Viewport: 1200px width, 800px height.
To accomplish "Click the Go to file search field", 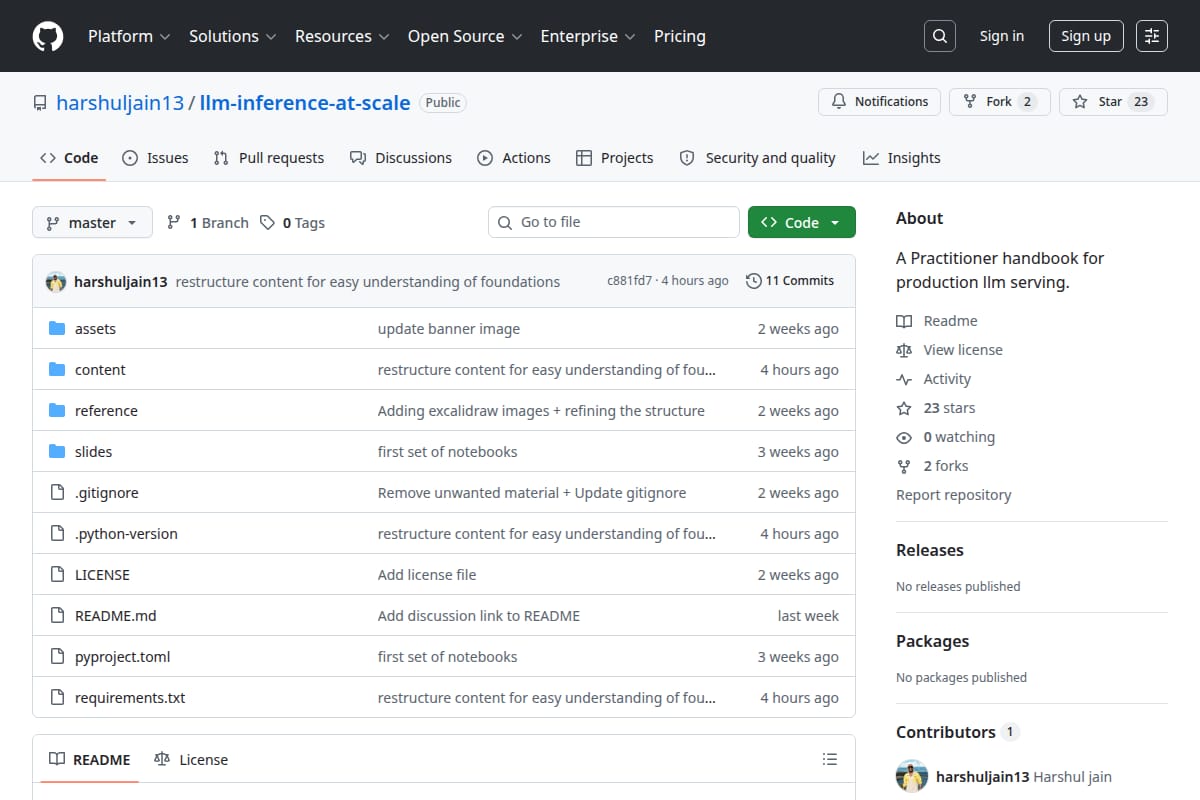I will [614, 222].
